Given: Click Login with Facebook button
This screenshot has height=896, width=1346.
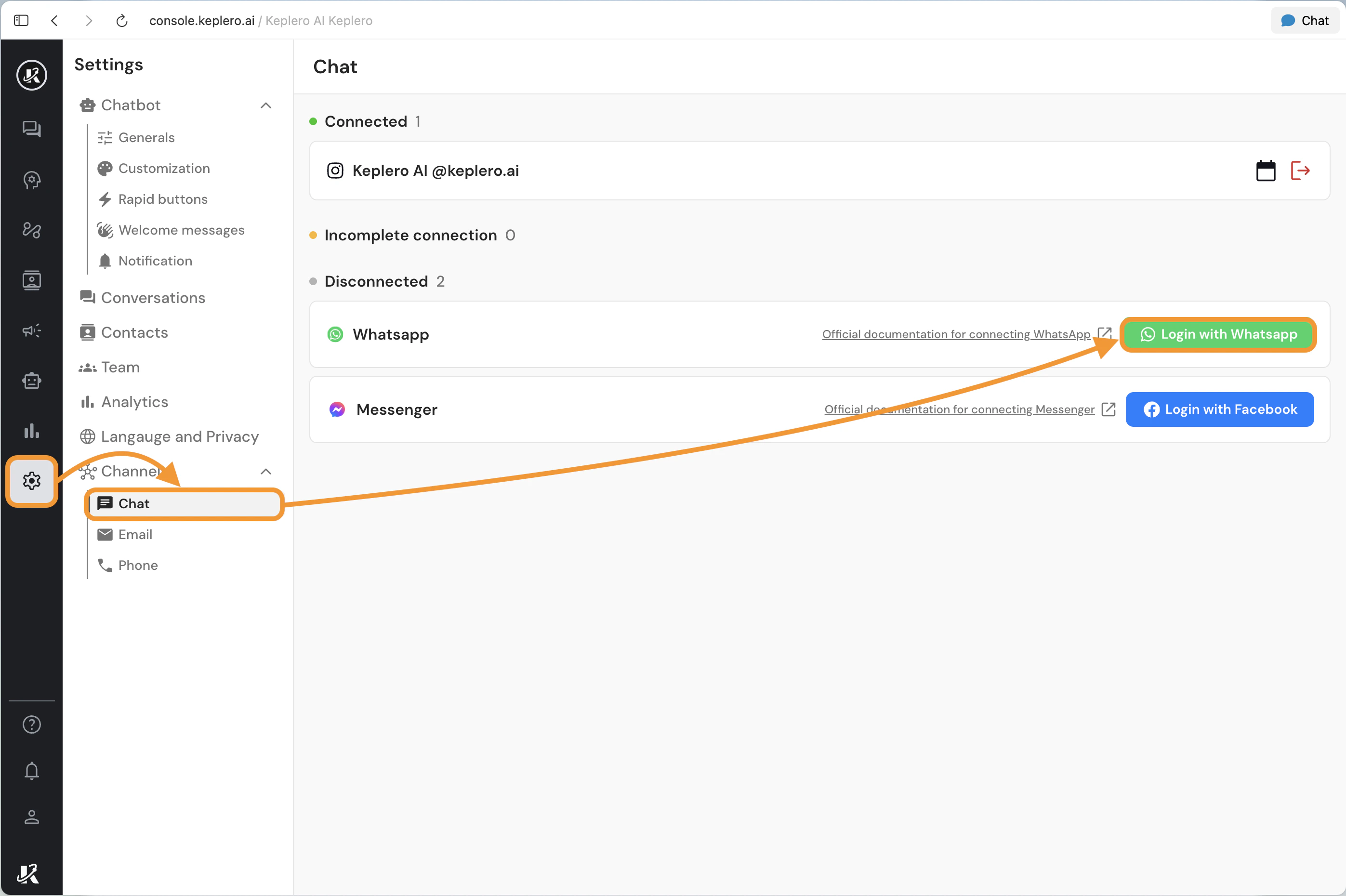Looking at the screenshot, I should click(x=1219, y=409).
